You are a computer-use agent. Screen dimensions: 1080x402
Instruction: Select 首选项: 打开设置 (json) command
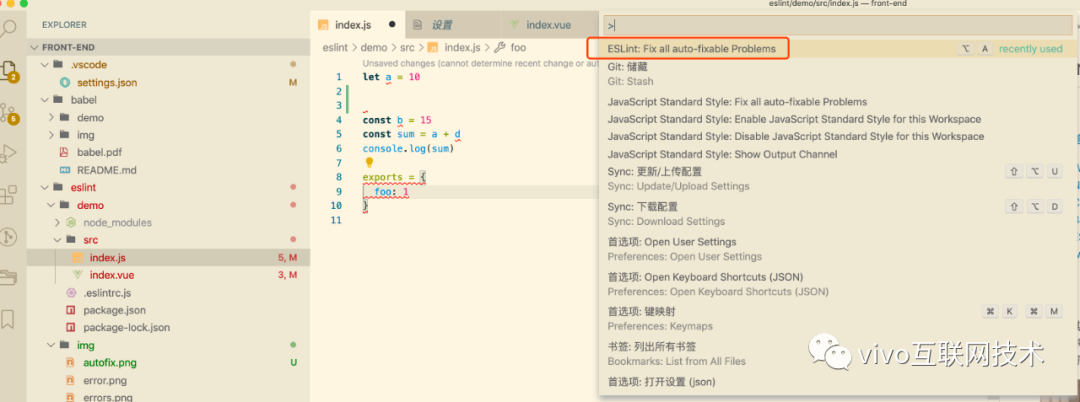coord(839,382)
